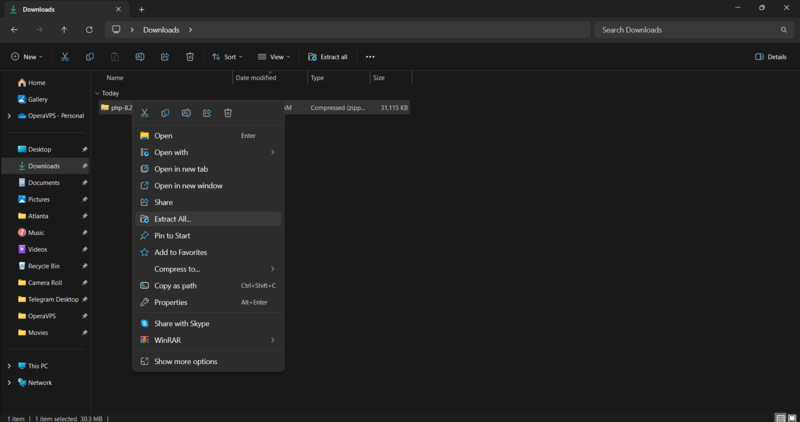Open the Sort dropdown
The image size is (800, 422).
228,57
